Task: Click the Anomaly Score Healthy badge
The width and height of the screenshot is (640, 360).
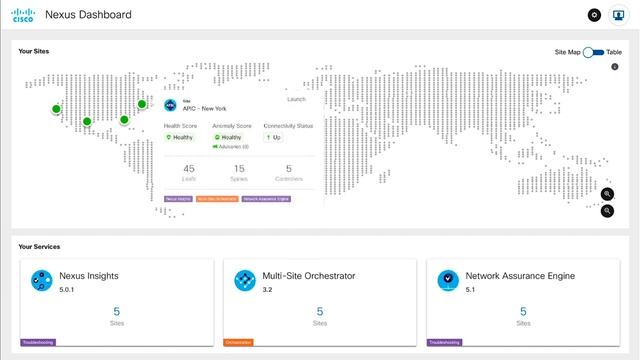Action: [x=228, y=138]
